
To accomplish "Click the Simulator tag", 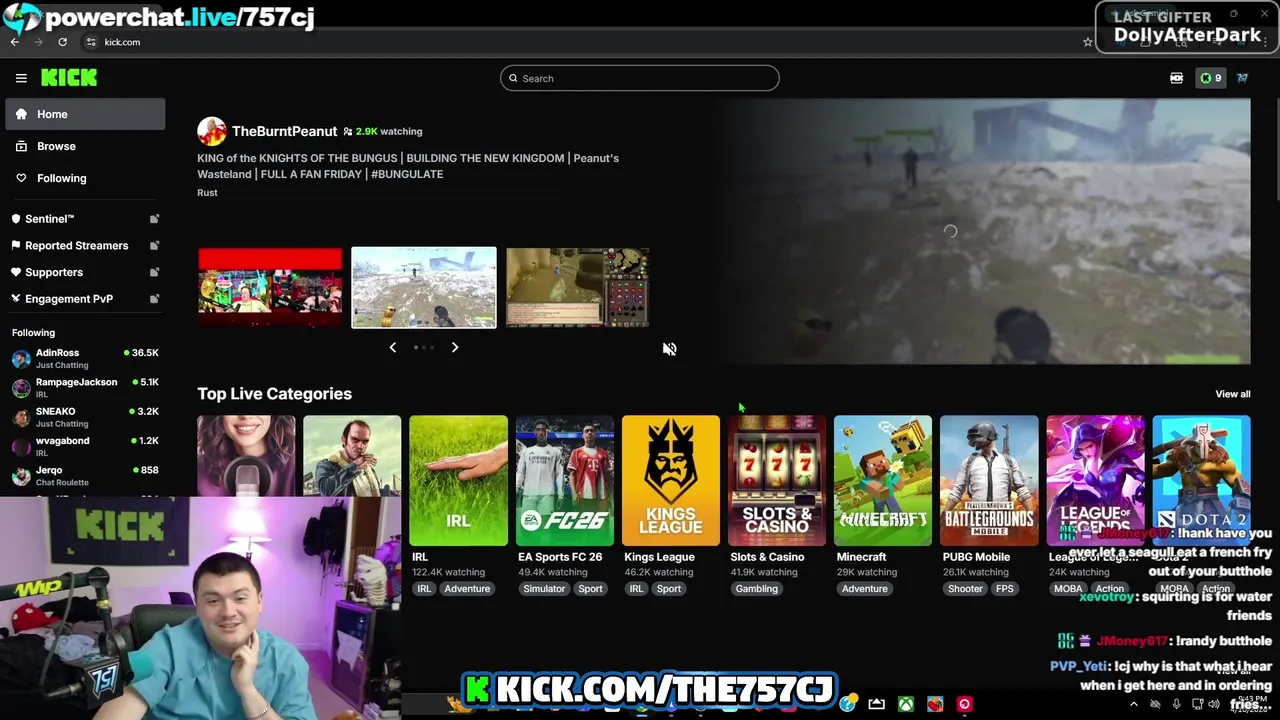I will tap(544, 589).
